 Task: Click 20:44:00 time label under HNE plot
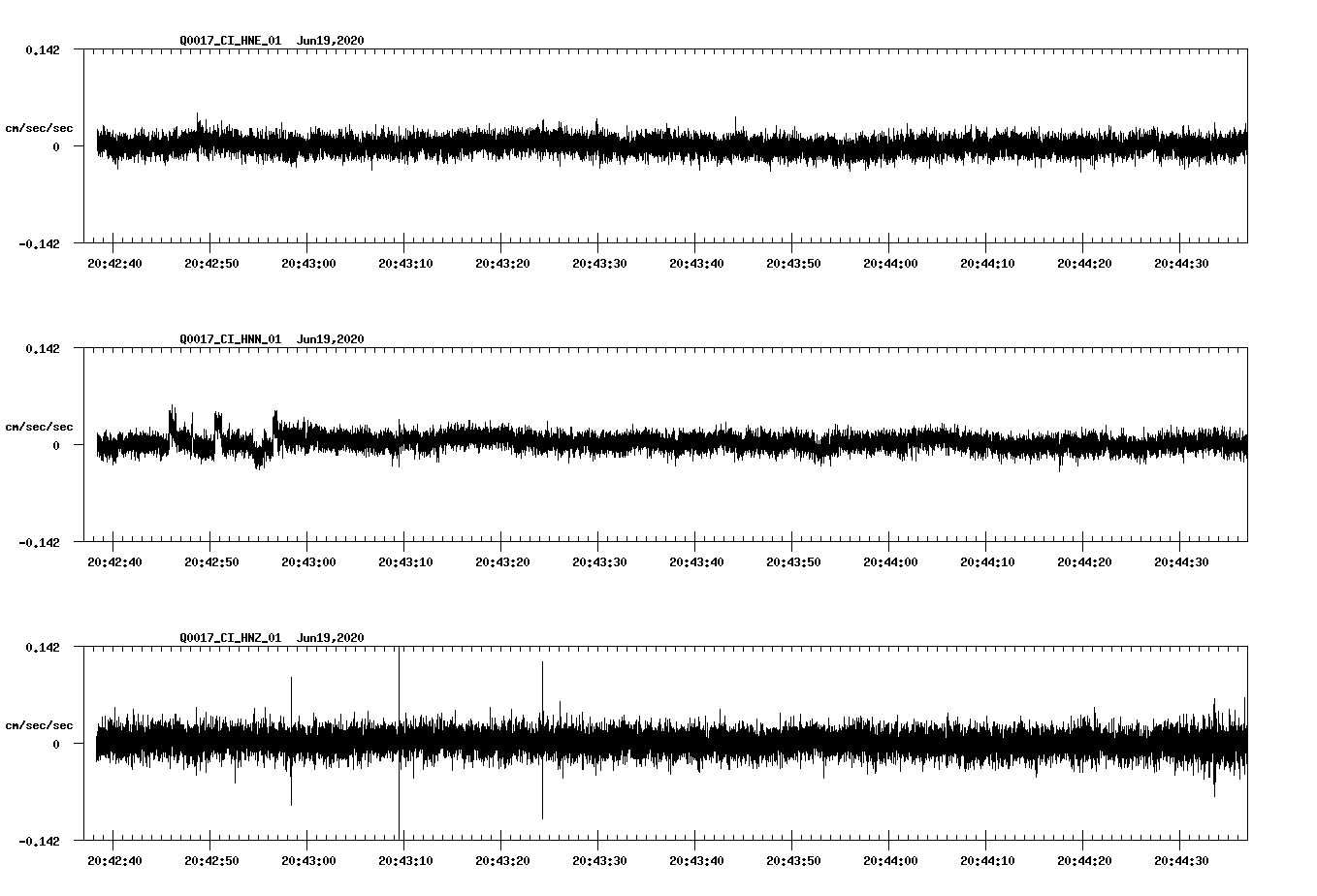click(890, 264)
